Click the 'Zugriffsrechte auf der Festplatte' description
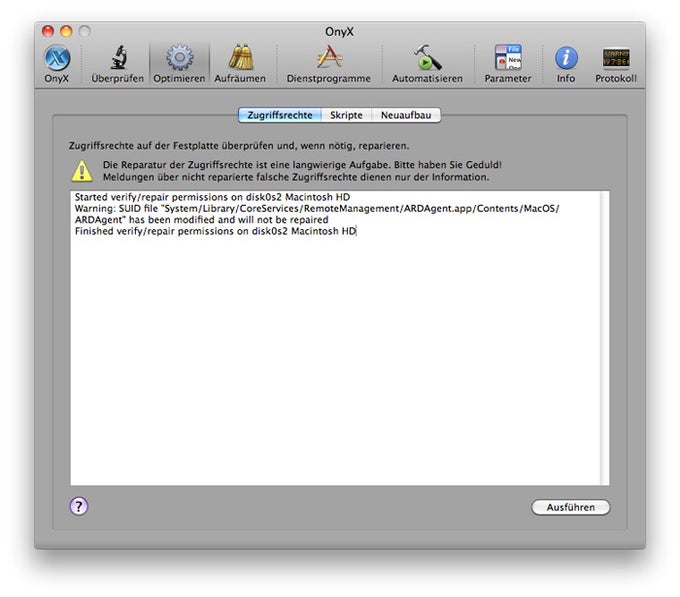 [x=239, y=146]
